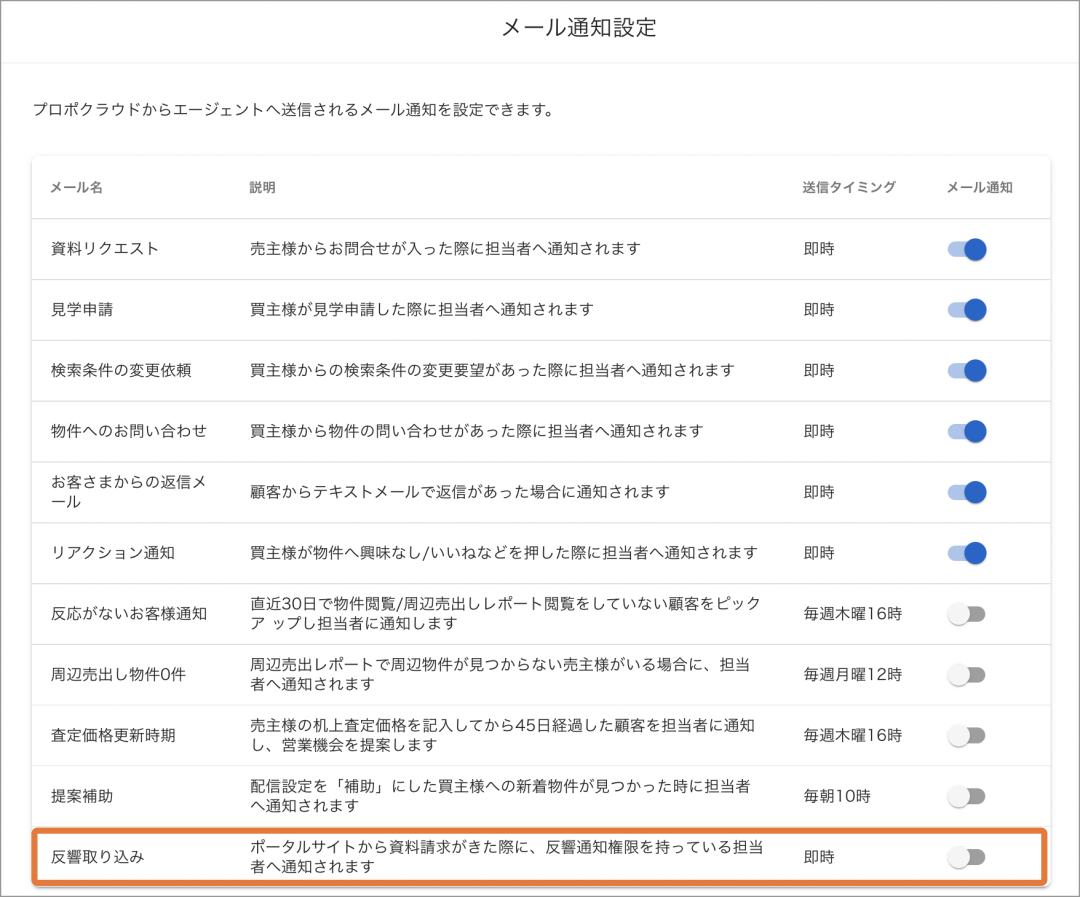Click the 提案補助 row name

pos(82,796)
